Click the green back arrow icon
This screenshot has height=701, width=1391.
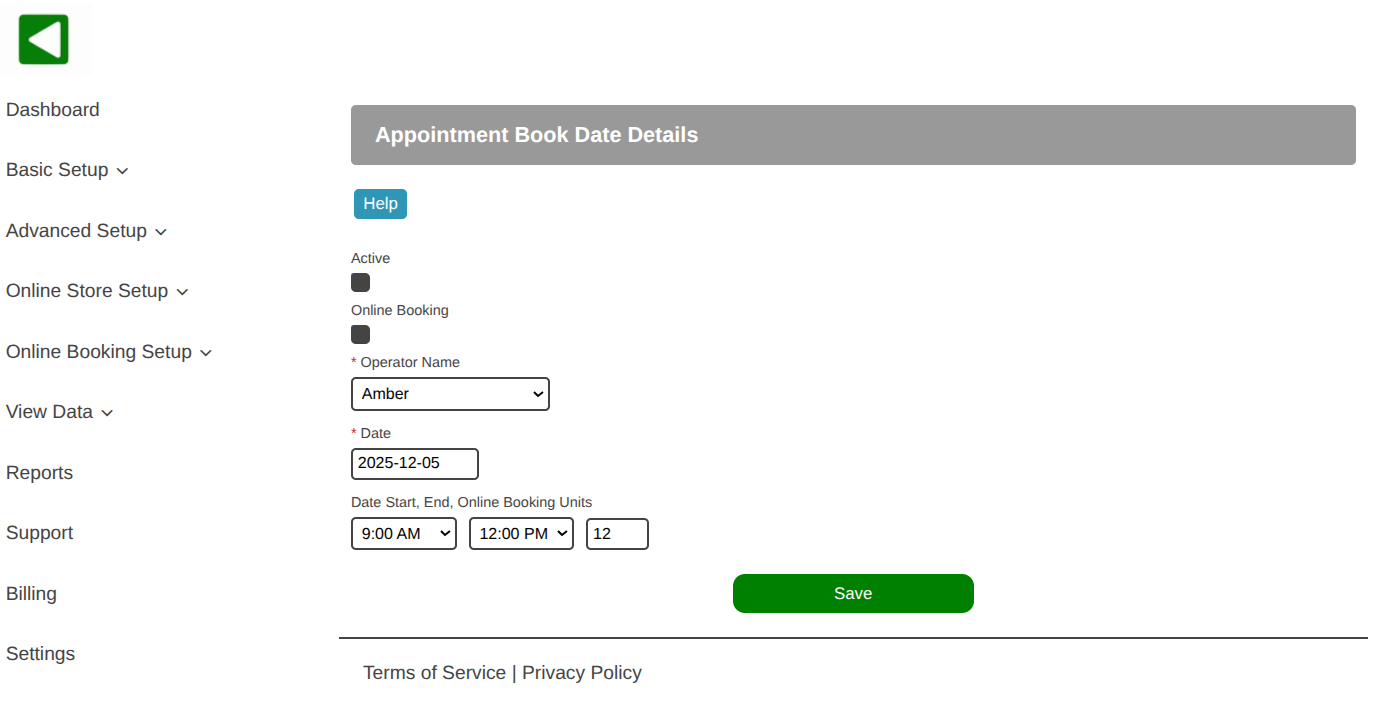(44, 40)
